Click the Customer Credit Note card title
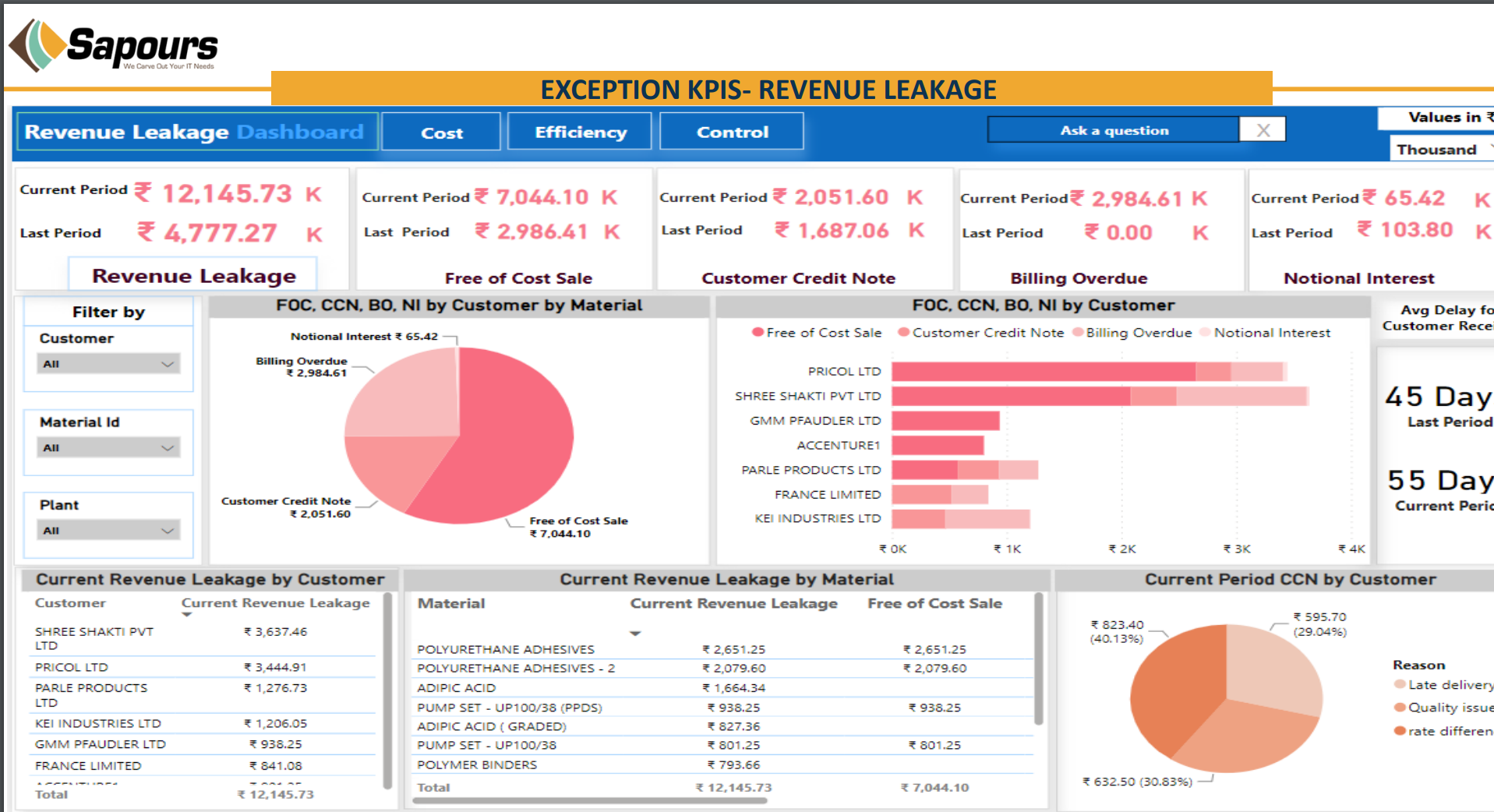The width and height of the screenshot is (1494, 812). (798, 278)
